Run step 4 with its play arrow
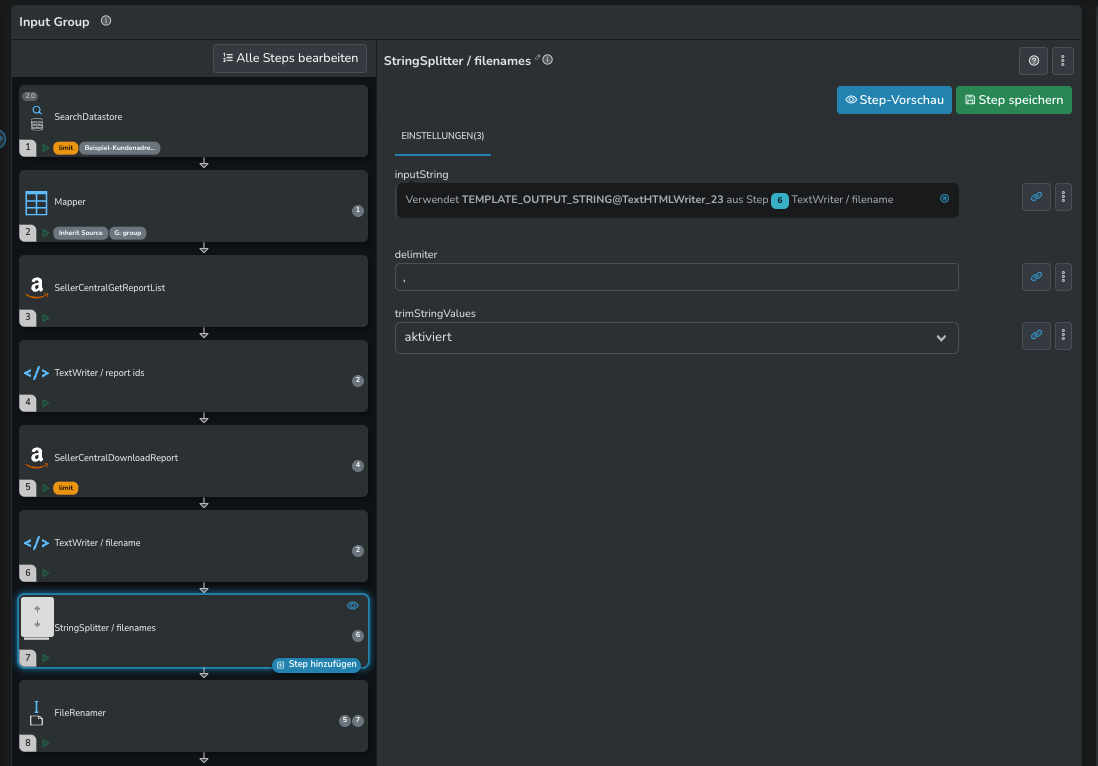1098x766 pixels. pyautogui.click(x=46, y=403)
